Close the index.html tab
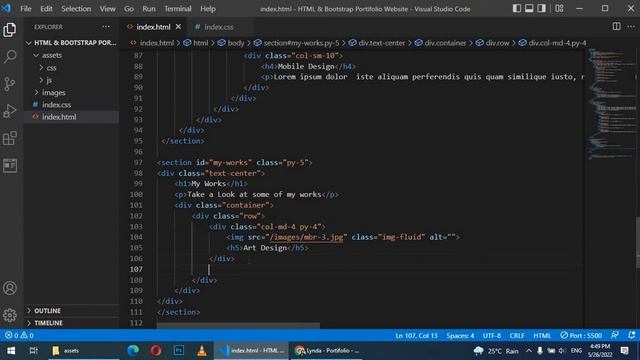This screenshot has width=640, height=360. pyautogui.click(x=178, y=27)
